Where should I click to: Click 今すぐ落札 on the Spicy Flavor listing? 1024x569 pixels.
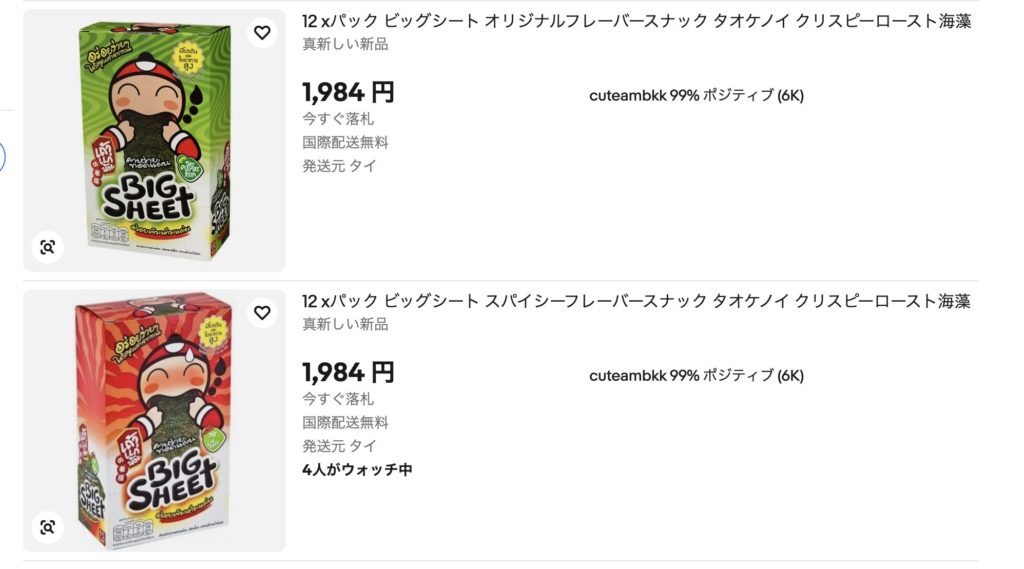[x=339, y=399]
